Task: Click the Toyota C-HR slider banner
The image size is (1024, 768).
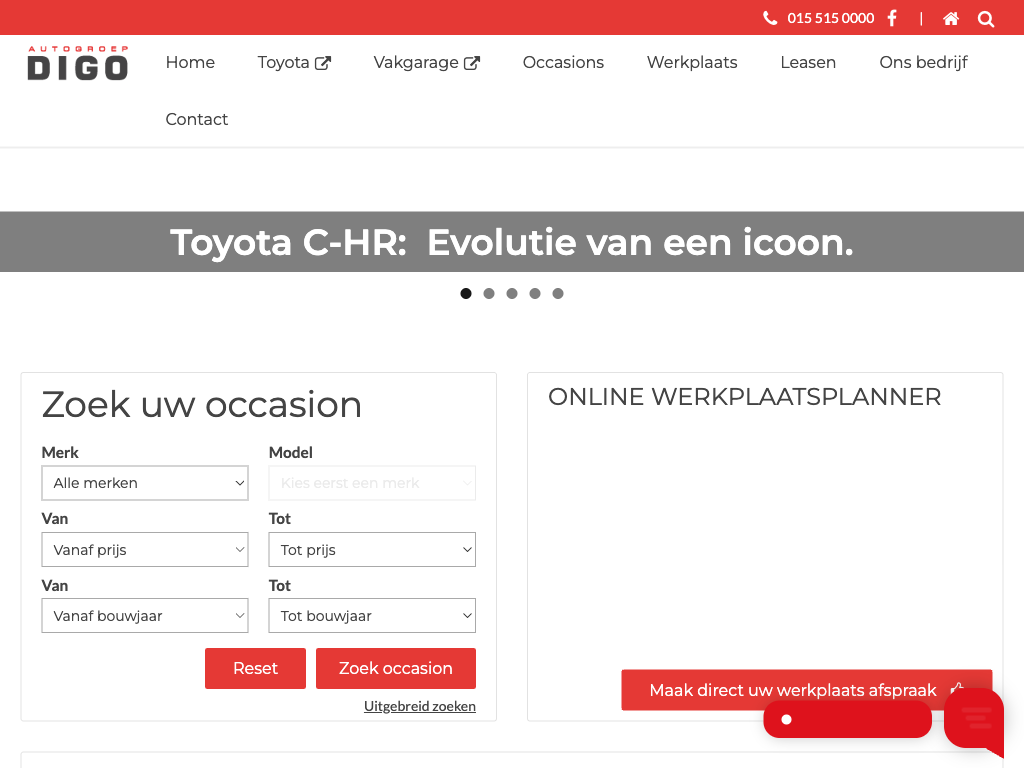Action: (x=512, y=242)
